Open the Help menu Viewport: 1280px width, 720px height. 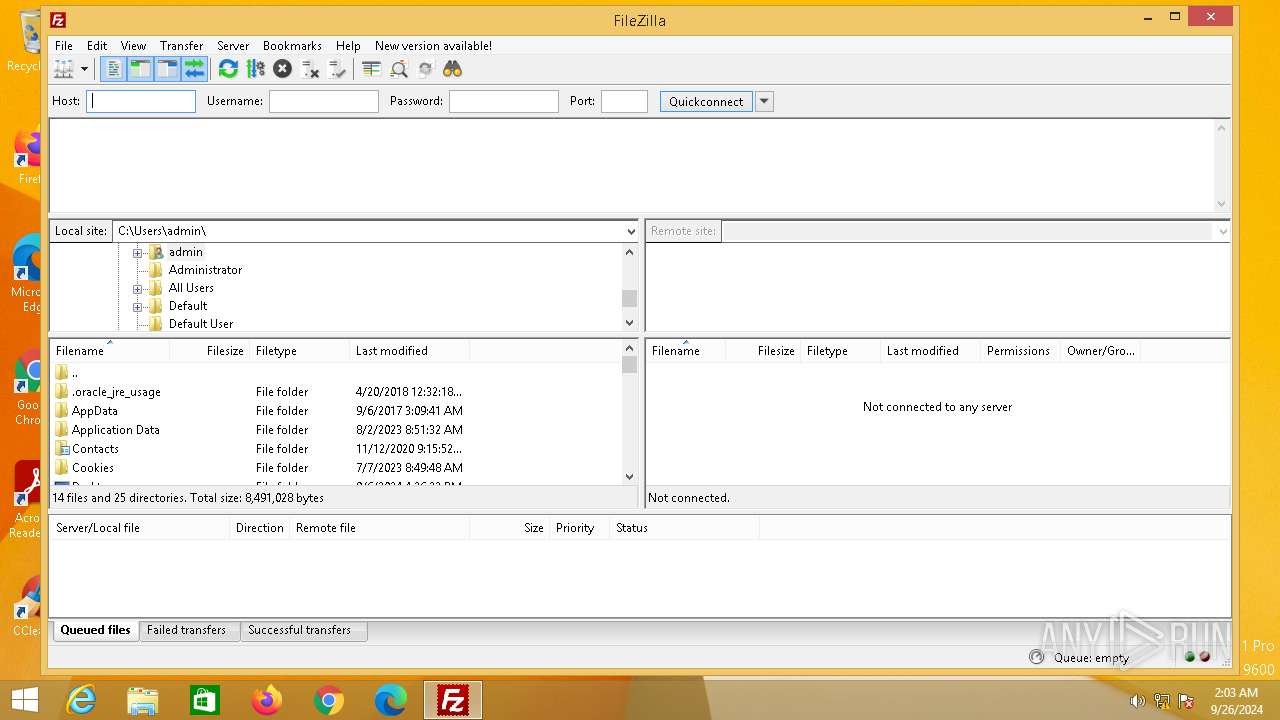(348, 46)
